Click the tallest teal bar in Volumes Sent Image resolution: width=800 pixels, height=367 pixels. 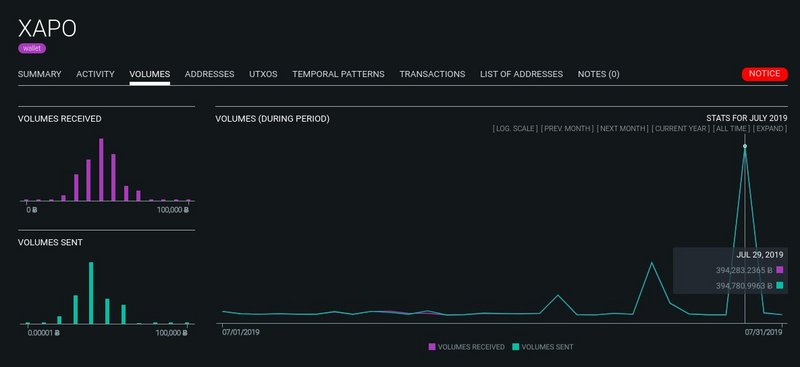[x=91, y=293]
